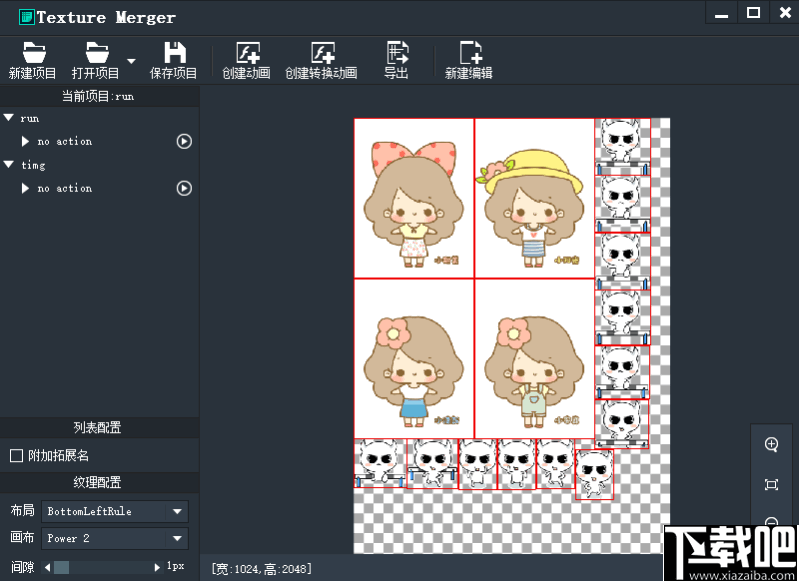
Task: Expand the no action item under run
Action: [25, 141]
